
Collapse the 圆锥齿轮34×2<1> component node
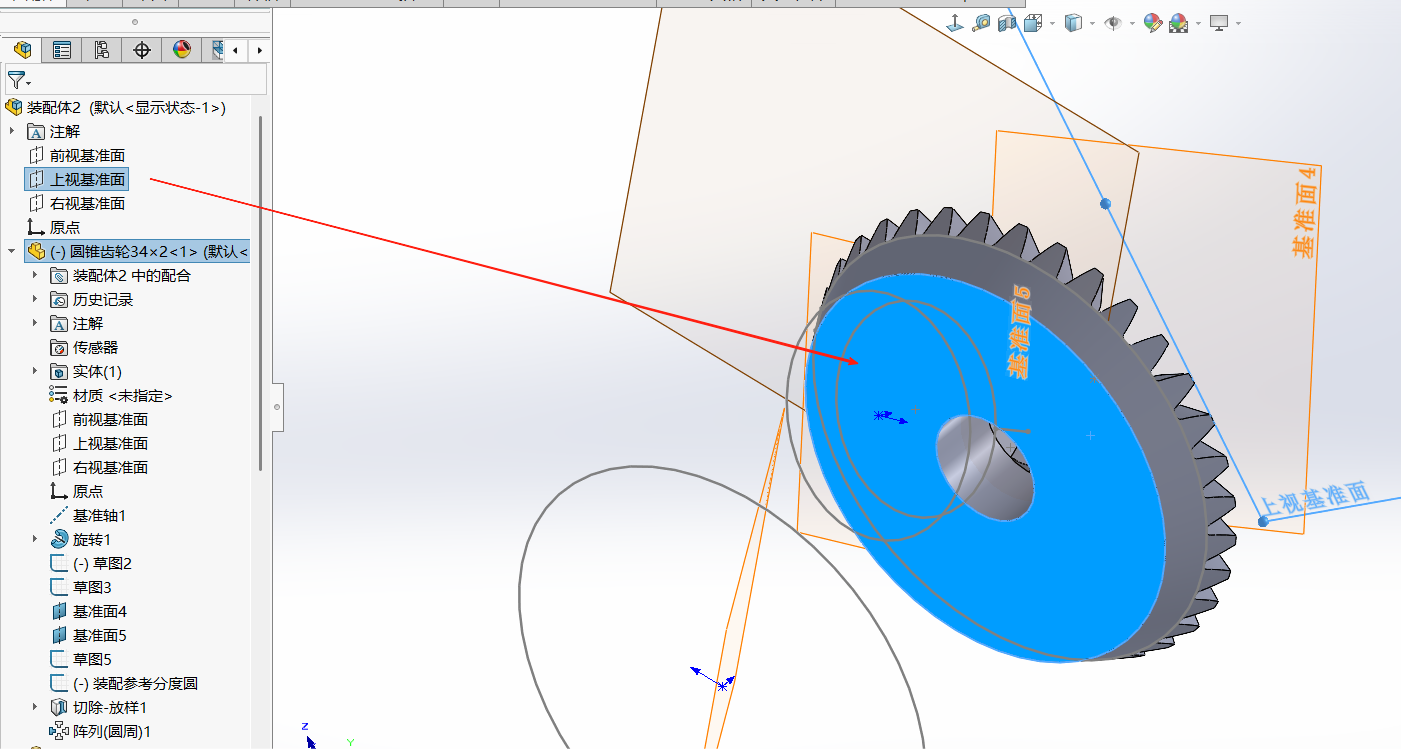[12, 251]
